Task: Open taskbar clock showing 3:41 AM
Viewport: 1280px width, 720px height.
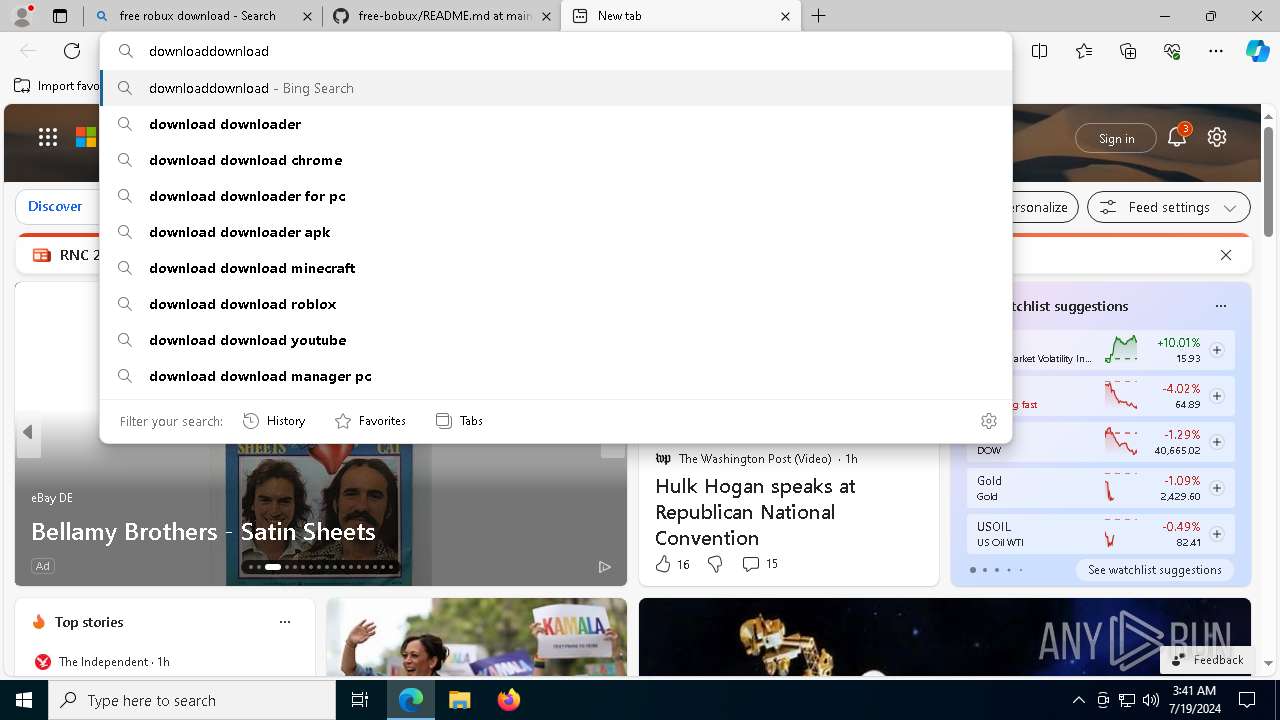Action: pos(1194,700)
